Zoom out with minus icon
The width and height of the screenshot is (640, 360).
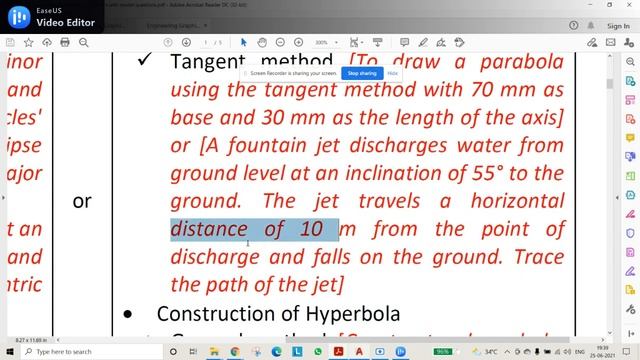[x=280, y=42]
